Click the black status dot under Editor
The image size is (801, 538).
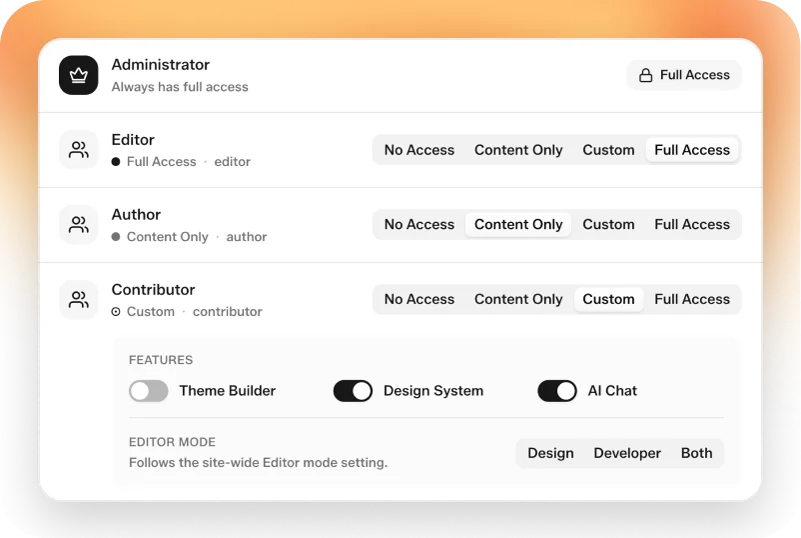tap(116, 161)
